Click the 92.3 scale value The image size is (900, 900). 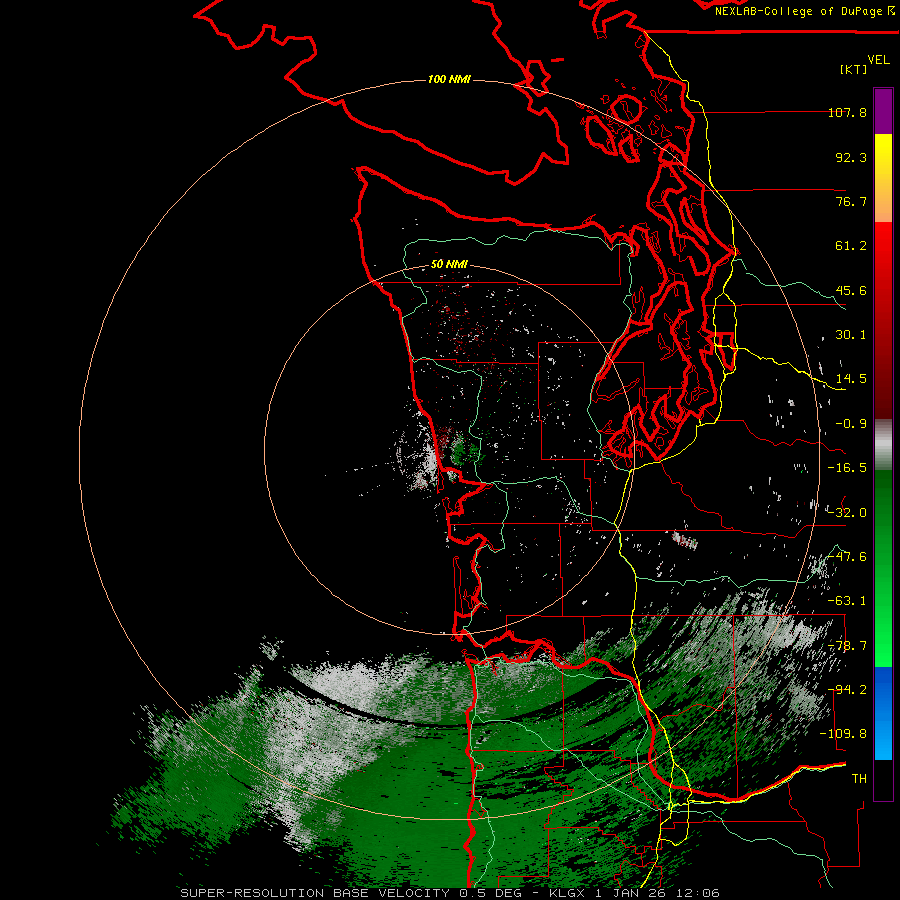(x=851, y=157)
